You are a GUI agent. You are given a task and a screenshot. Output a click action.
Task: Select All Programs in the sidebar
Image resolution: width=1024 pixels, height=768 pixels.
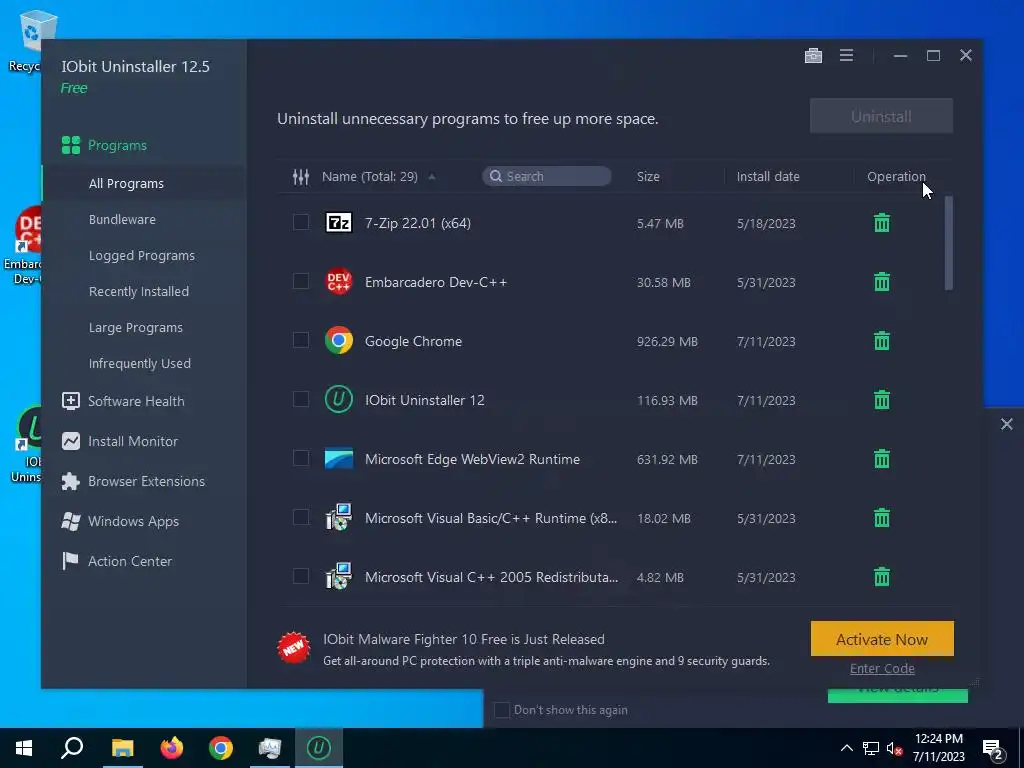(144, 184)
